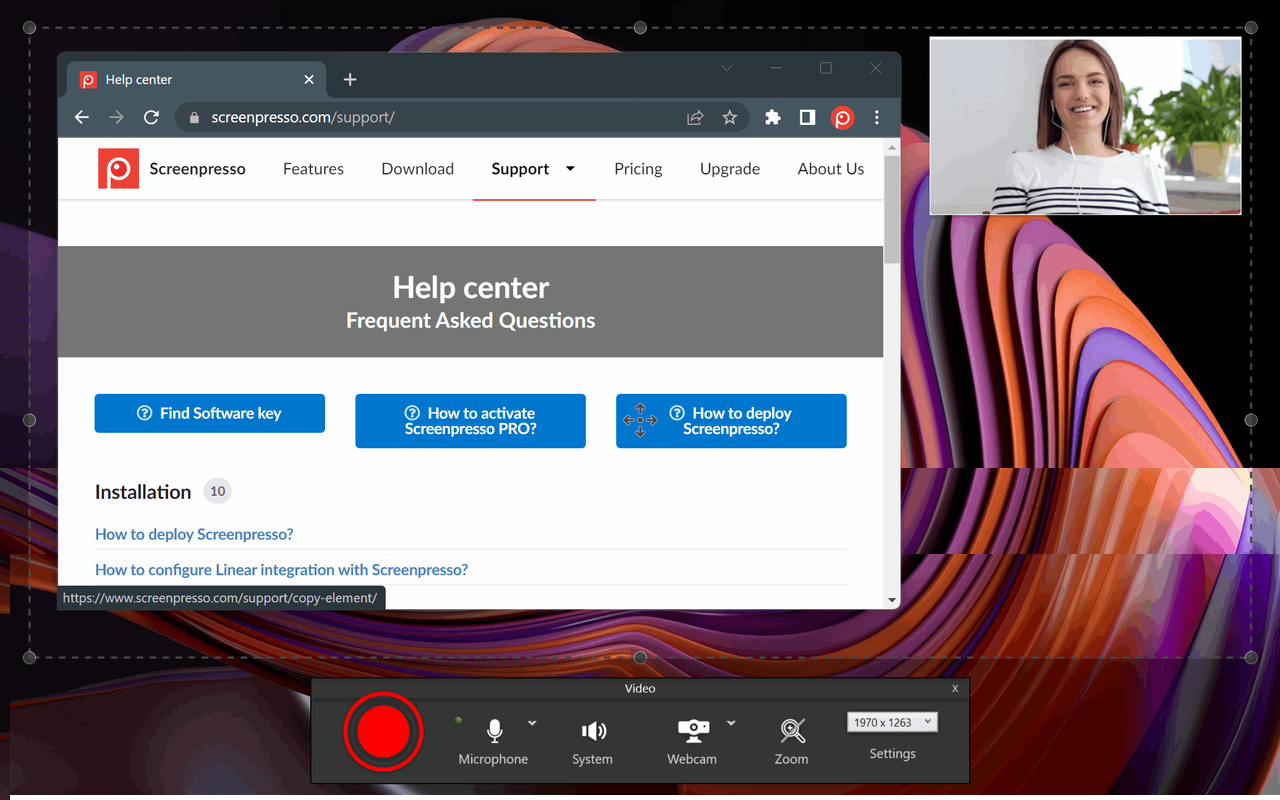Open the browser Extensions puzzle icon
The width and height of the screenshot is (1280, 800).
772,117
